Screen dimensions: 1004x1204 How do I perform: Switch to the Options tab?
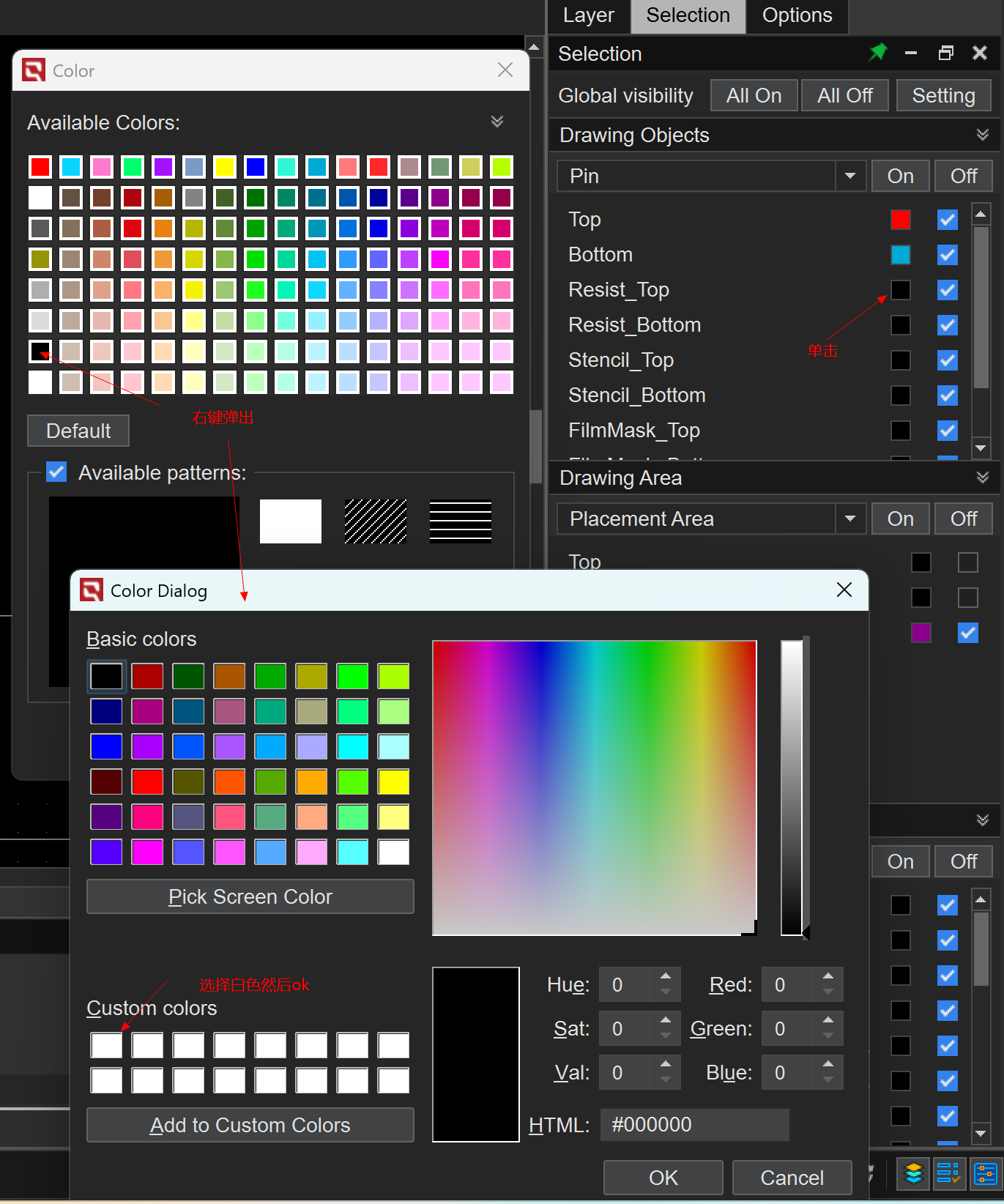pos(797,15)
